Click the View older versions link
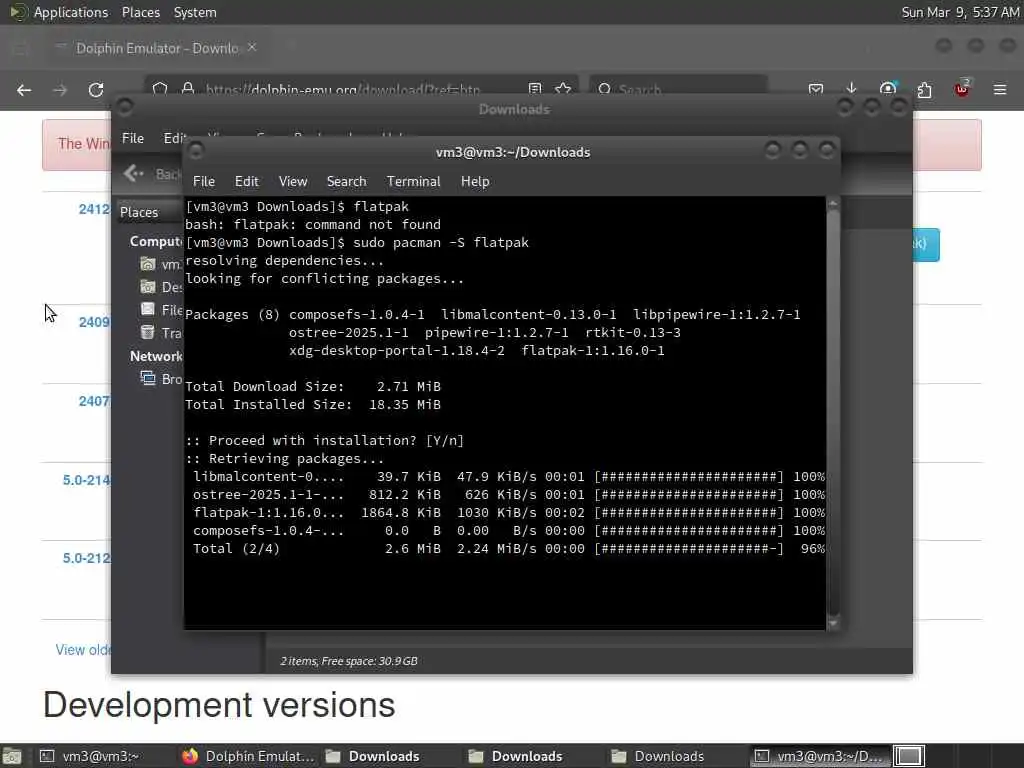The width and height of the screenshot is (1024, 768). coord(83,650)
